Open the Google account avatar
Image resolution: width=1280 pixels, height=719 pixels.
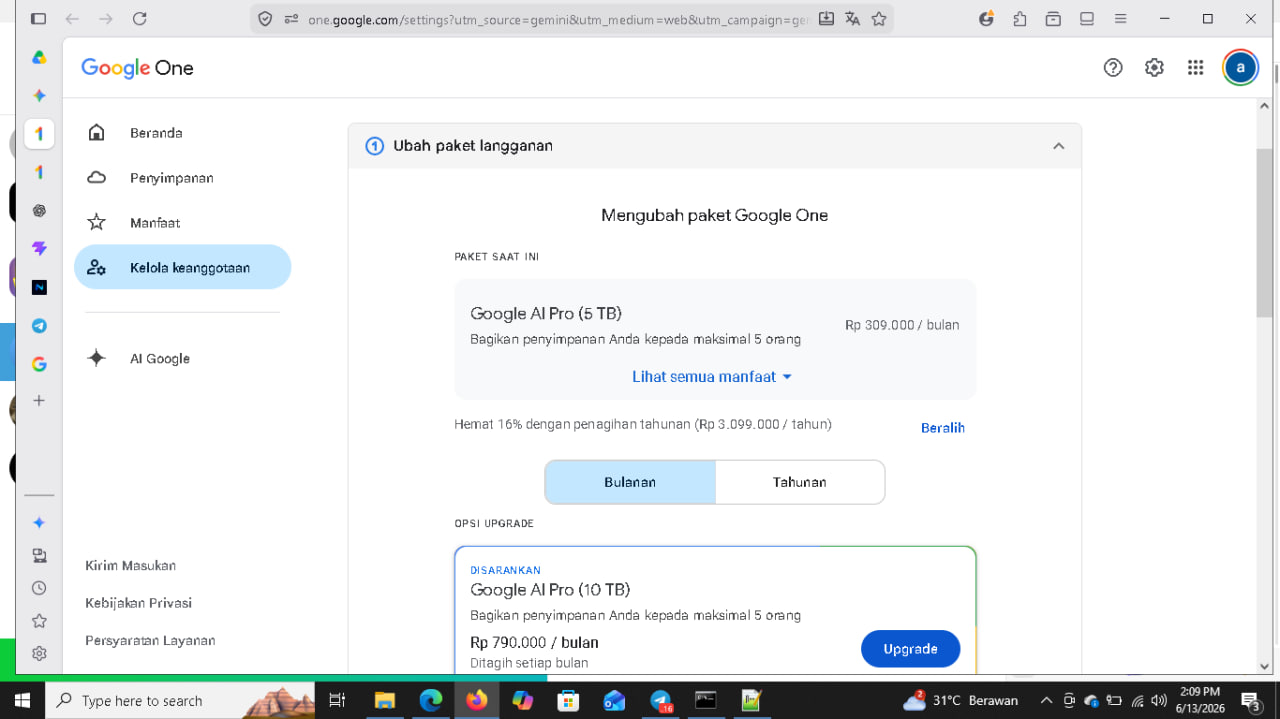[1240, 67]
